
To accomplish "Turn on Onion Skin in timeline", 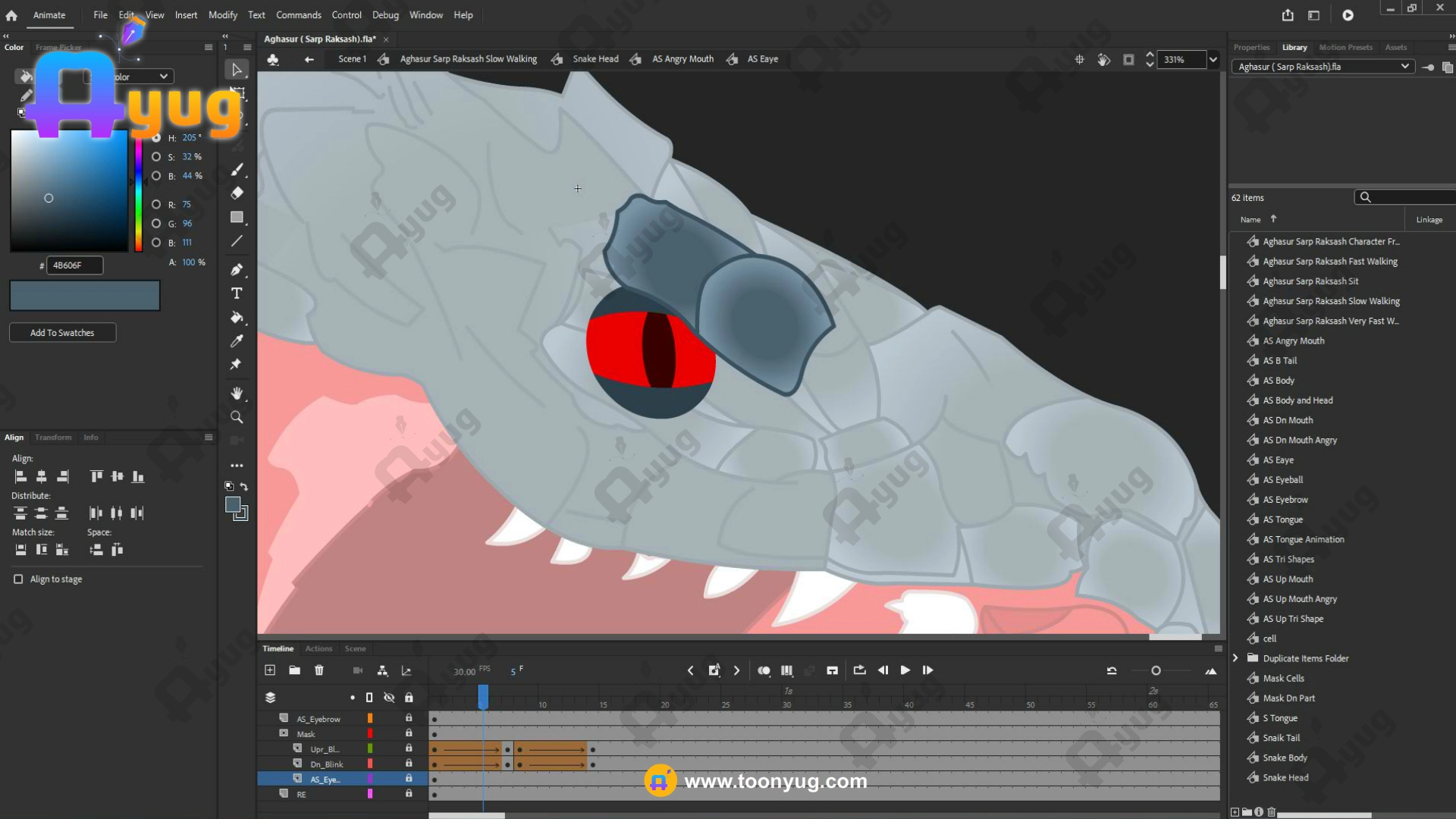I will coord(764,670).
